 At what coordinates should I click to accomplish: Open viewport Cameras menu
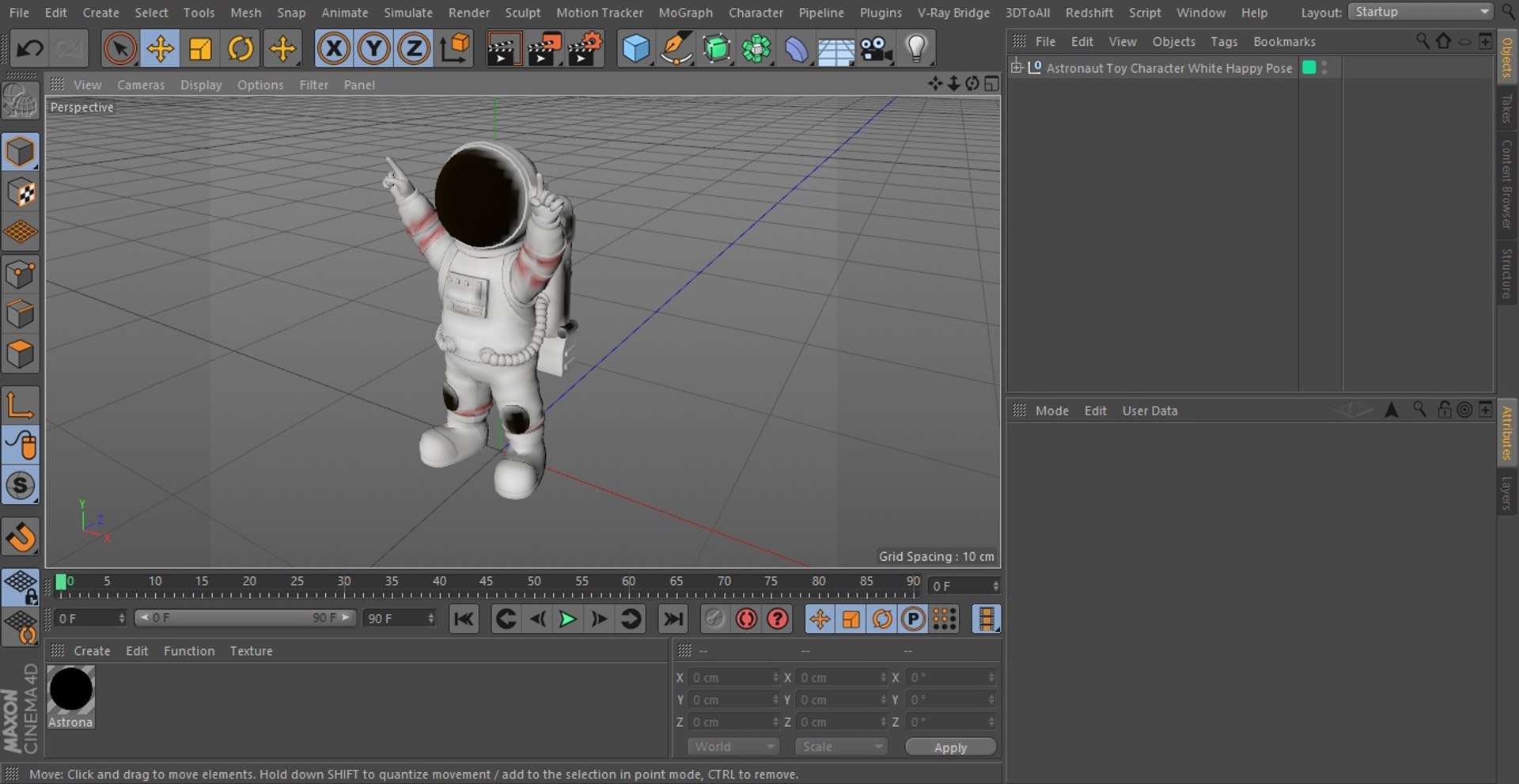pyautogui.click(x=141, y=85)
